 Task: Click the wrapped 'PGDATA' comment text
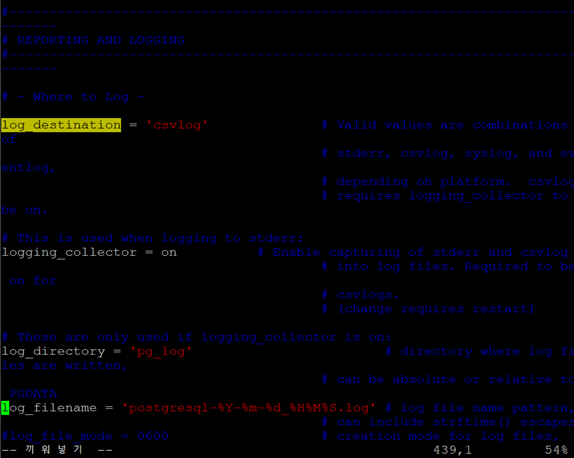tap(33, 394)
